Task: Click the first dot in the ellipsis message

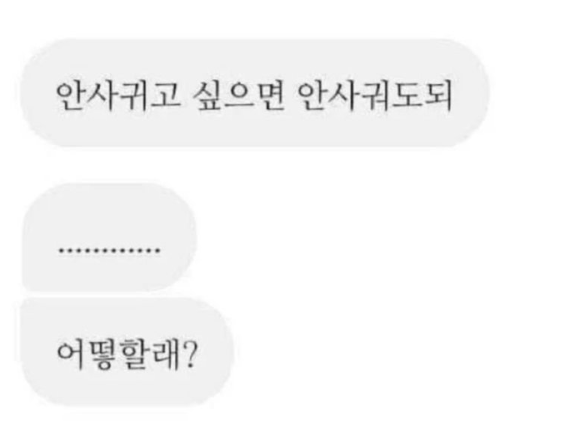Action: pos(61,251)
